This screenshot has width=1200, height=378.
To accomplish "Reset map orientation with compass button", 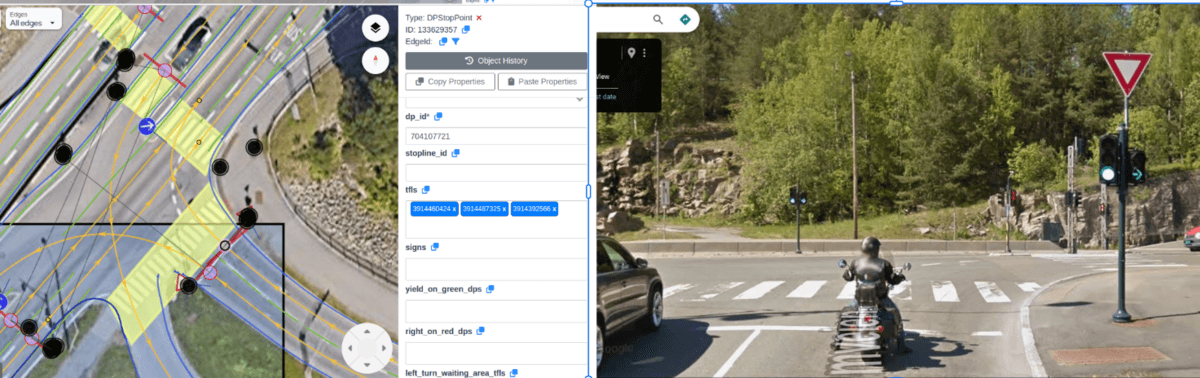I will pos(375,61).
